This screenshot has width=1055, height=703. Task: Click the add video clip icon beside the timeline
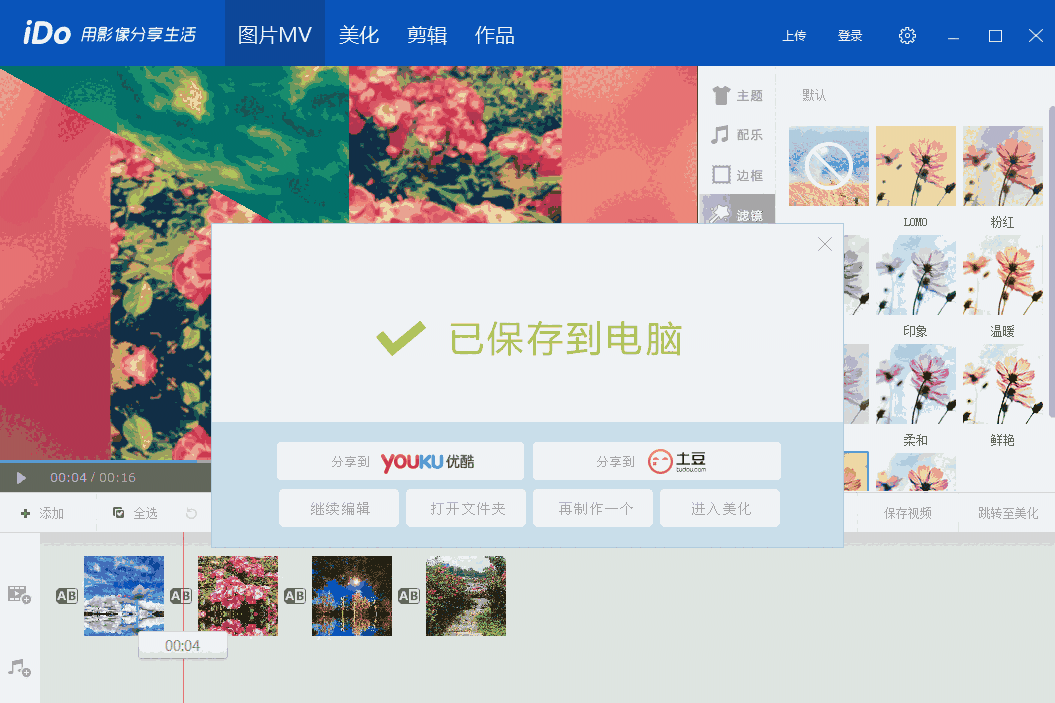18,594
